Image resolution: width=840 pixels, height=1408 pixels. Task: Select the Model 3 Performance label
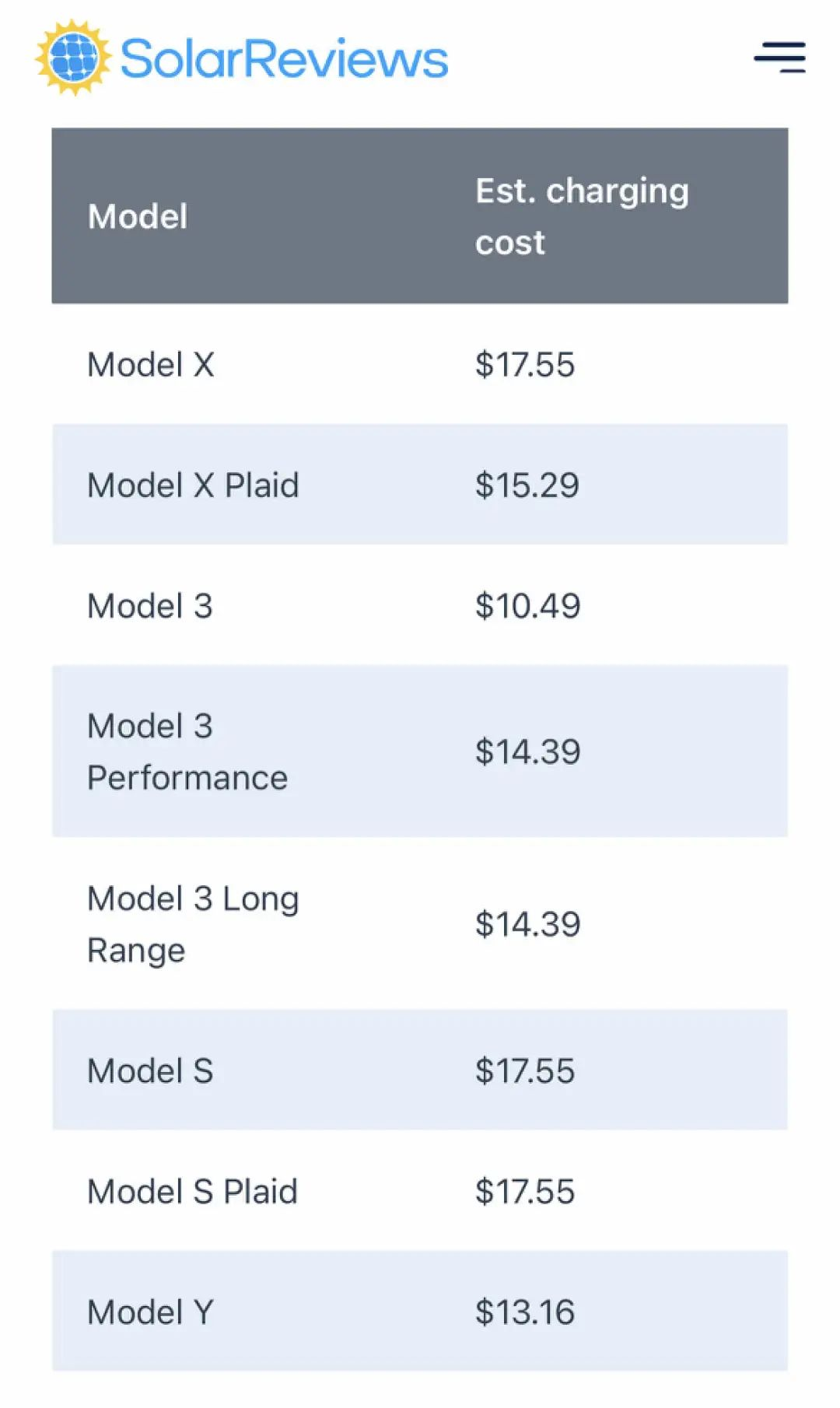pyautogui.click(x=187, y=751)
